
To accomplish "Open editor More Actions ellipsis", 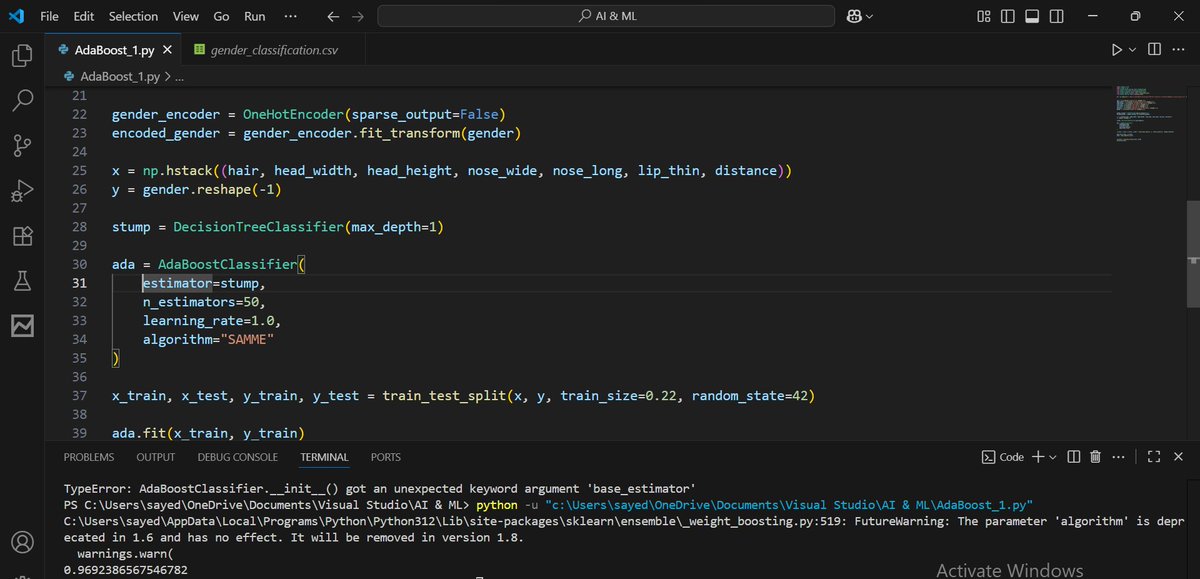I will pyautogui.click(x=1177, y=49).
